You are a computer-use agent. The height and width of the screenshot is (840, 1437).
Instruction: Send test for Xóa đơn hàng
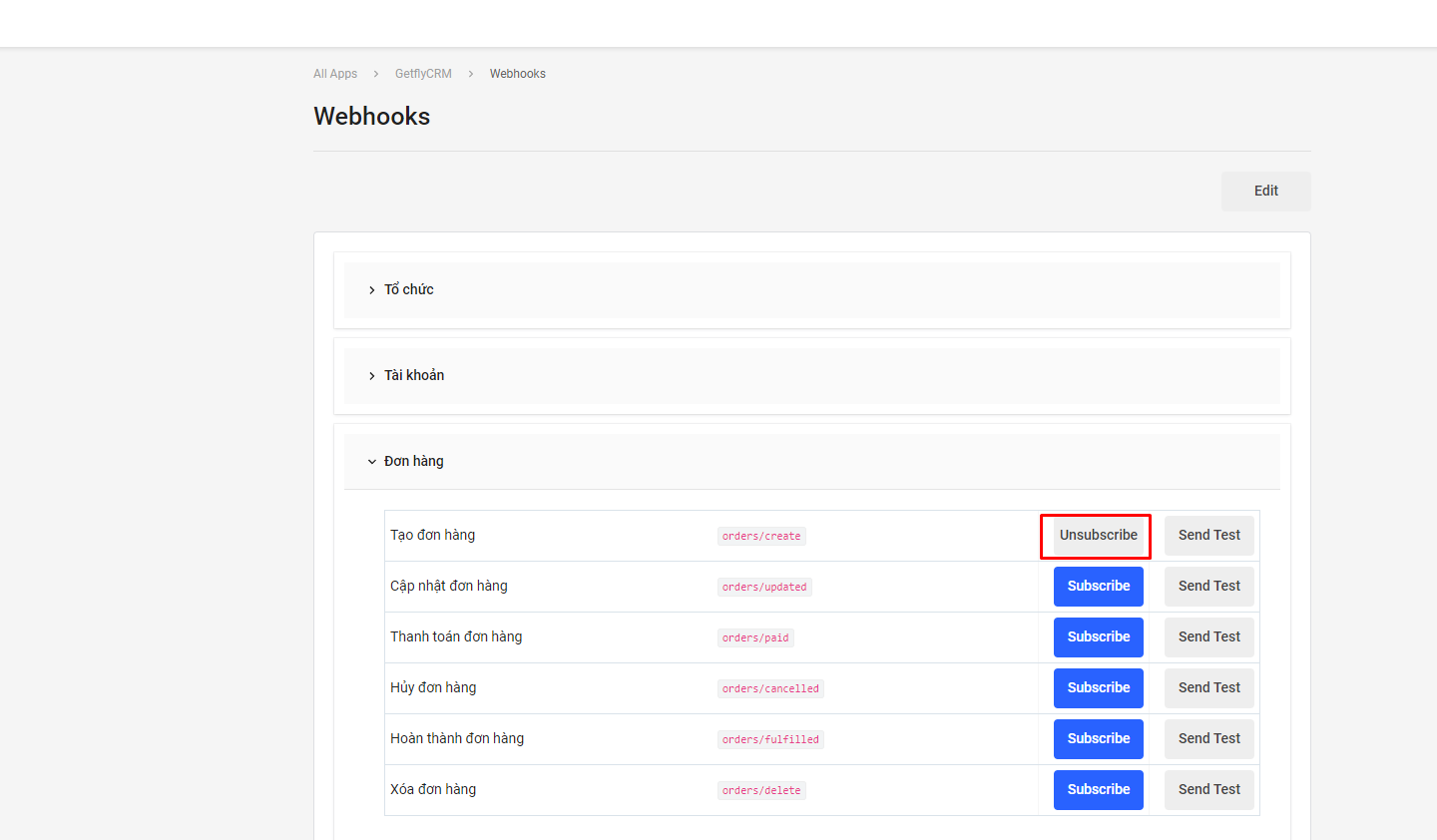tap(1208, 790)
